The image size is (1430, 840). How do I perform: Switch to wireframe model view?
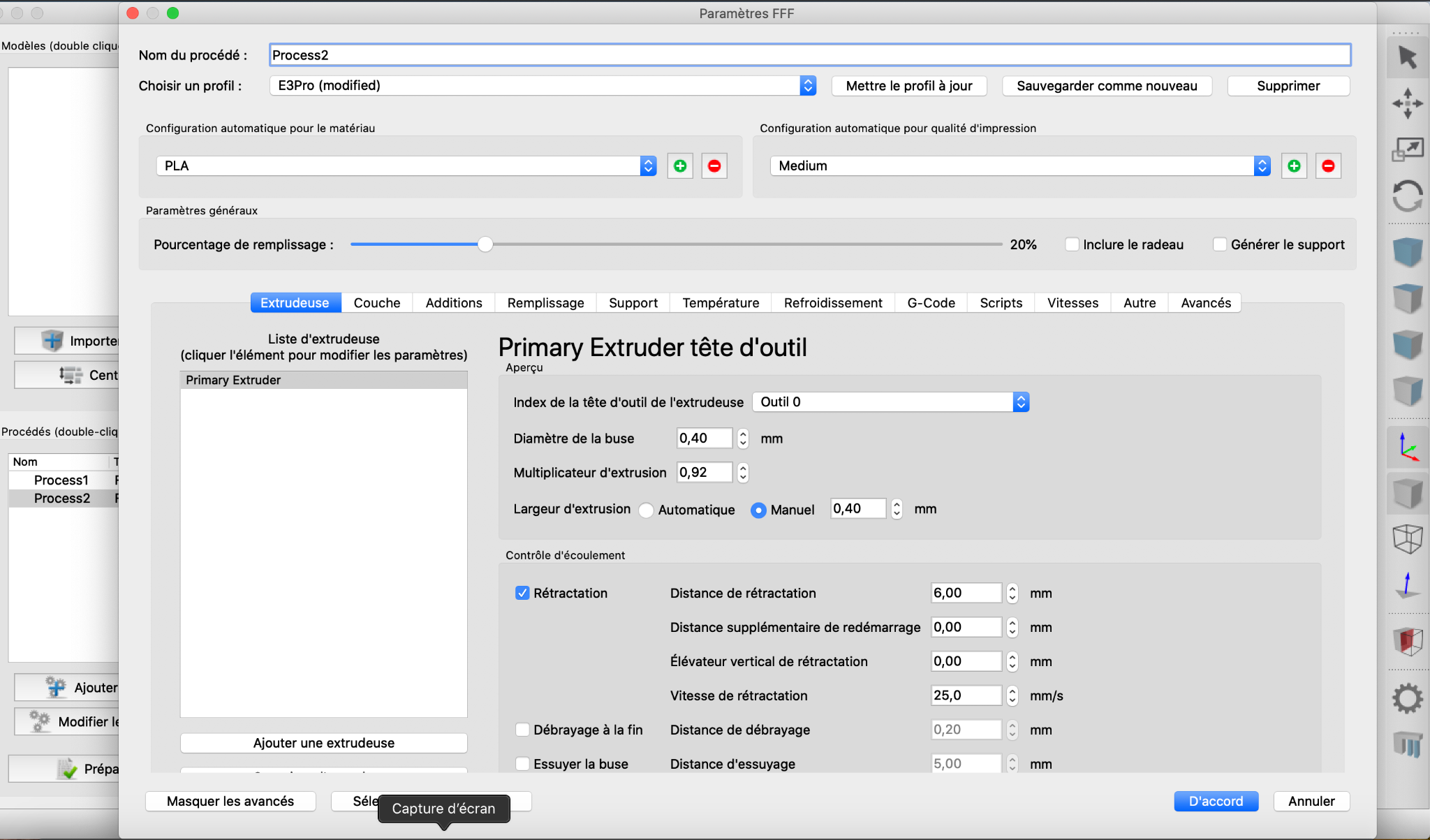tap(1407, 539)
